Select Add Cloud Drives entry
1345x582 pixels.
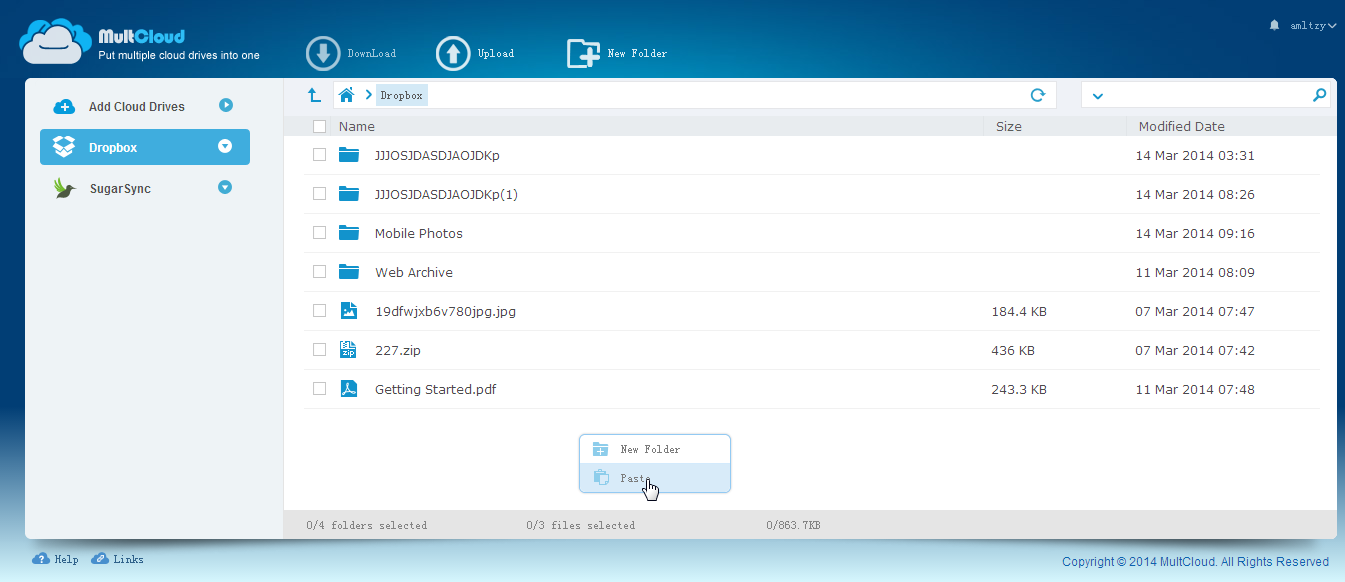pyautogui.click(x=145, y=106)
